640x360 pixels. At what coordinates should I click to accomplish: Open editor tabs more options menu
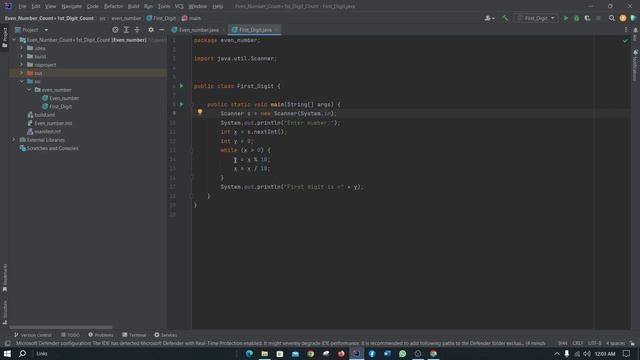point(626,30)
